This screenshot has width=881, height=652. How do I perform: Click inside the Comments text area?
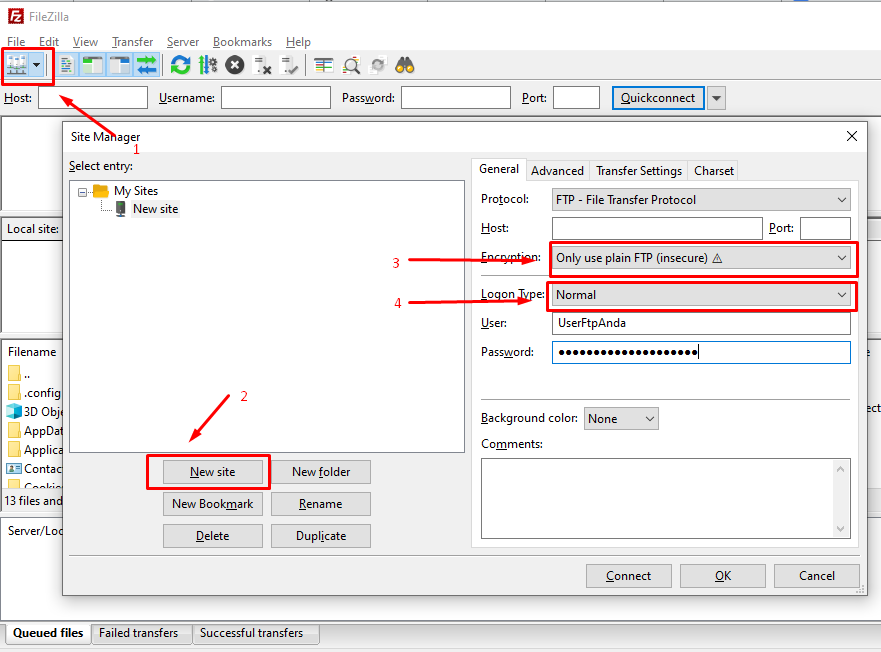coord(657,499)
